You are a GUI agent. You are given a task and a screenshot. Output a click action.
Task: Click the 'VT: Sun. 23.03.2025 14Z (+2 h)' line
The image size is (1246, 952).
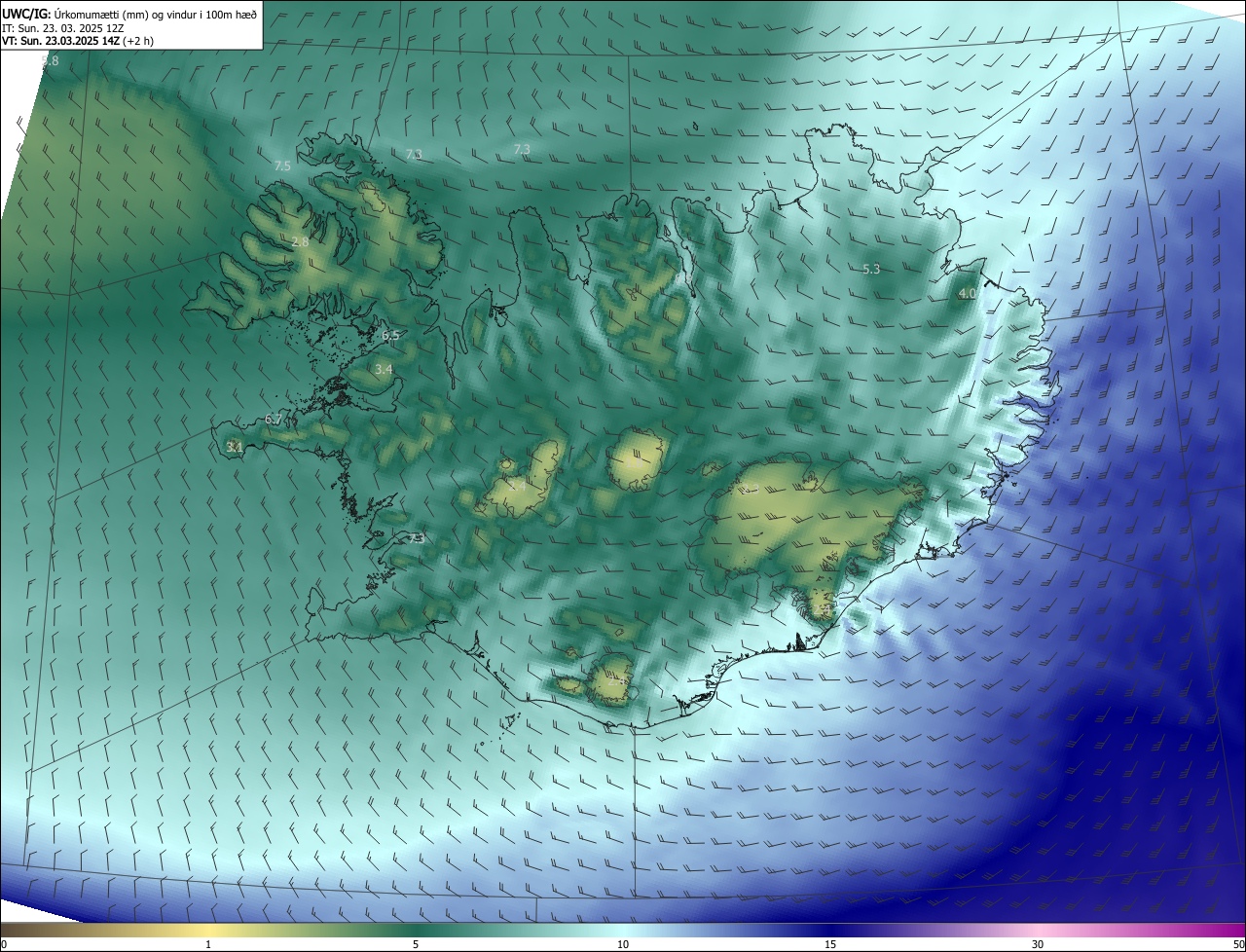click(x=80, y=41)
